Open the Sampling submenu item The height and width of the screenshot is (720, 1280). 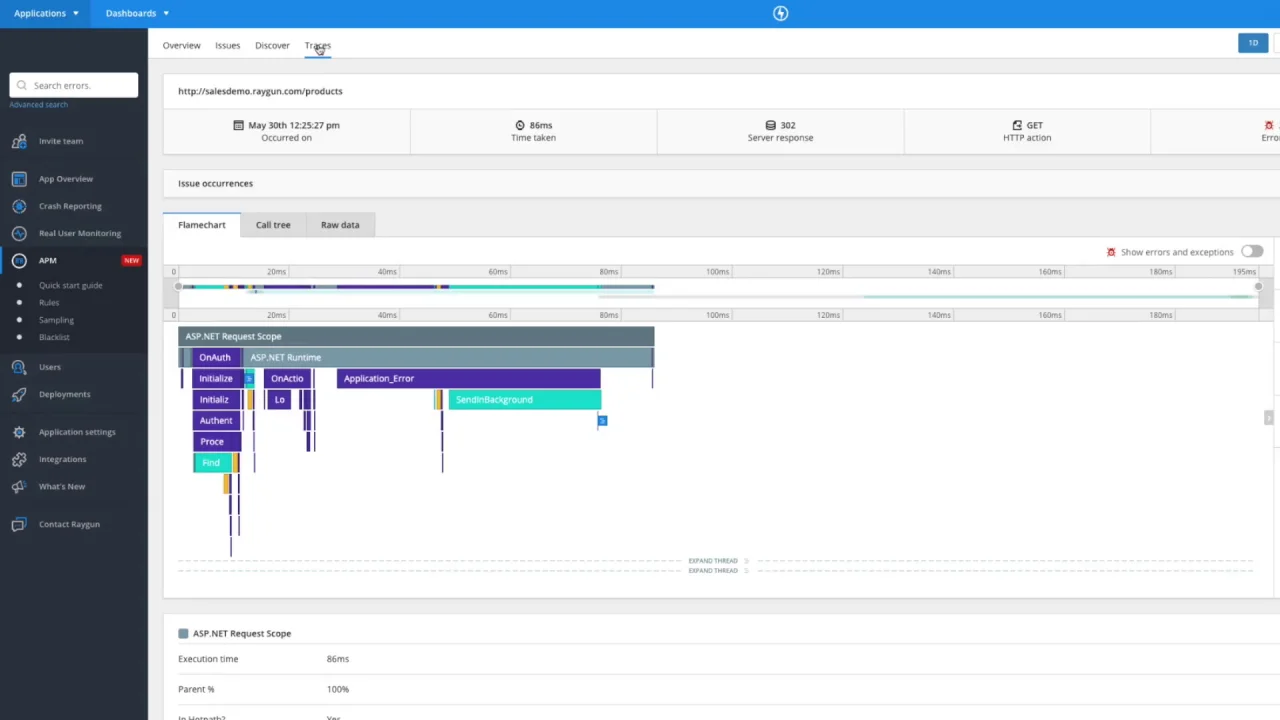56,320
